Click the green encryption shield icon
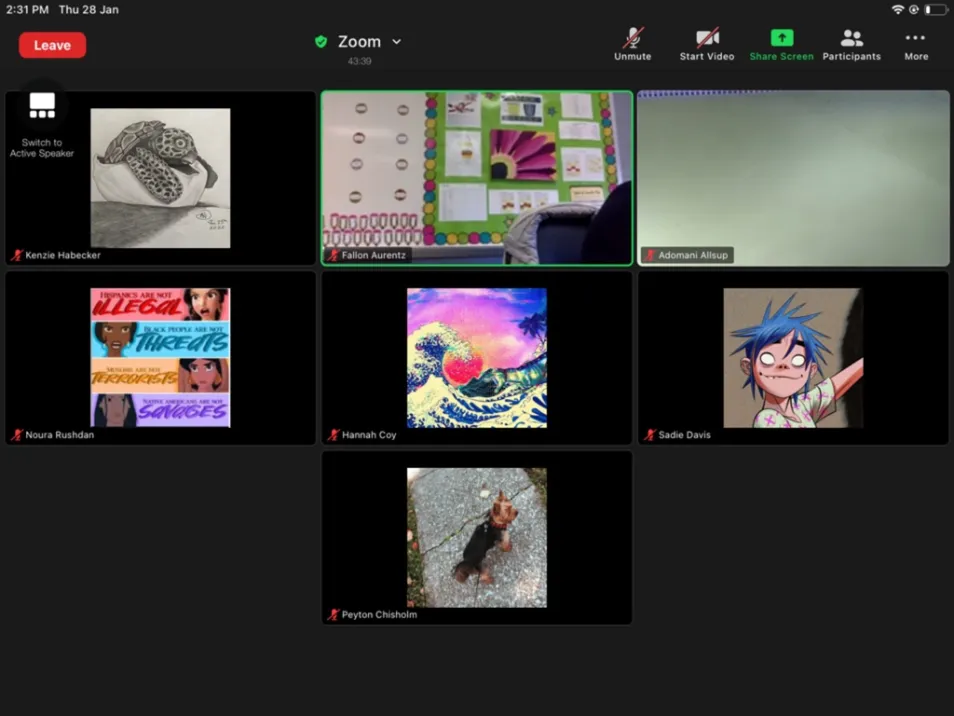The image size is (954, 716). click(x=321, y=42)
